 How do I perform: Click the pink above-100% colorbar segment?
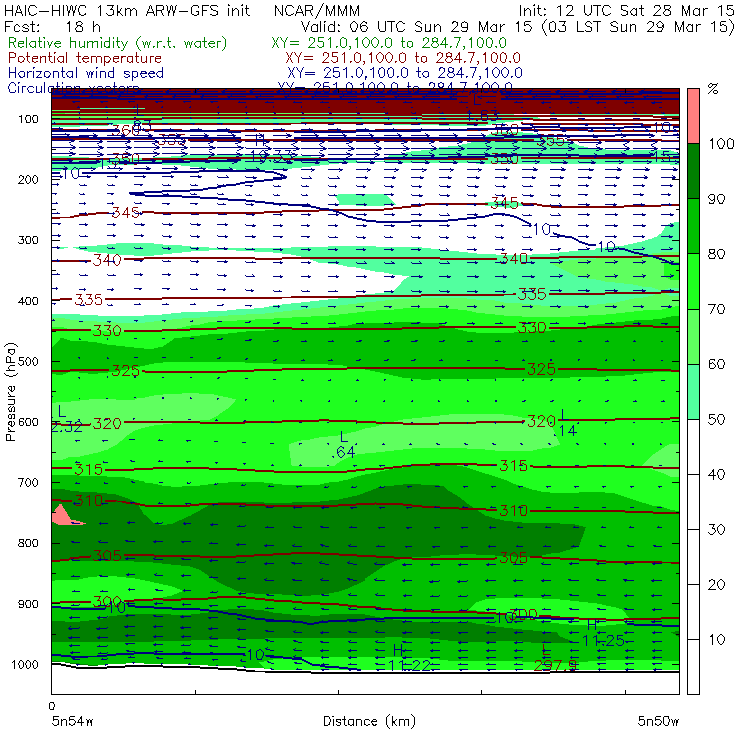click(693, 116)
